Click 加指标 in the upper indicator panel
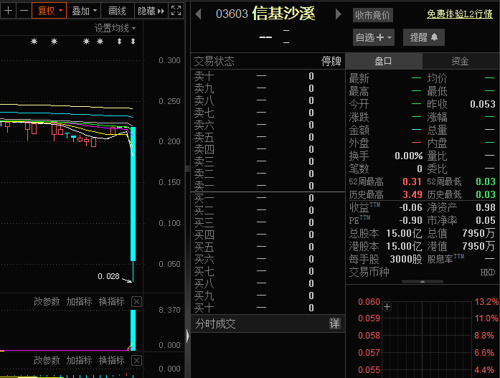This screenshot has width=500, height=378. 79,302
